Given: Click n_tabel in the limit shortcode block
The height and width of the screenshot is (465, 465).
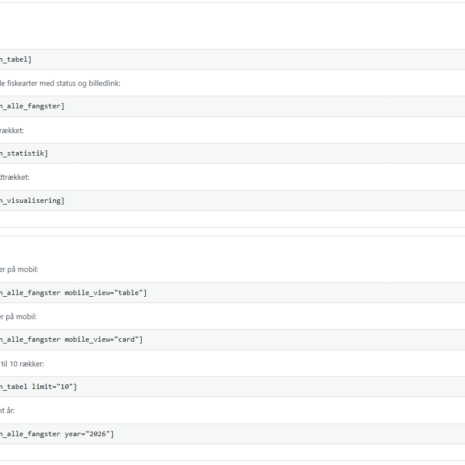Looking at the screenshot, I should pyautogui.click(x=14, y=387).
